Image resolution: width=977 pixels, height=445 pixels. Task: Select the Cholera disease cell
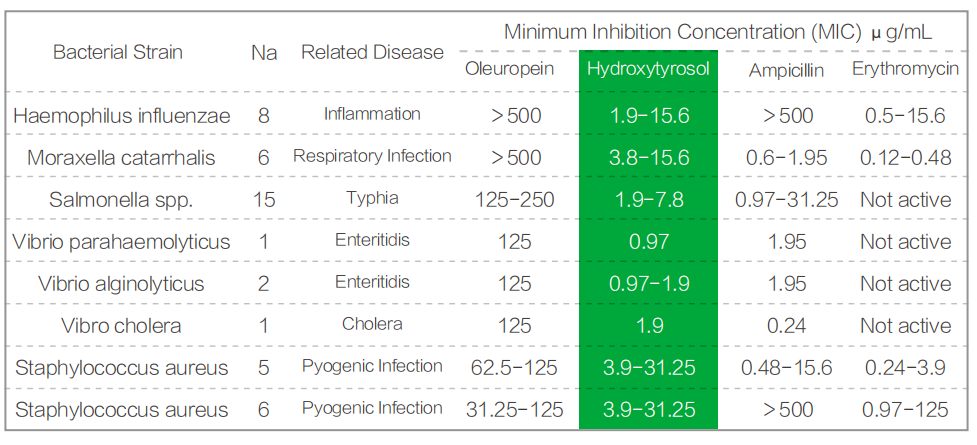(372, 324)
